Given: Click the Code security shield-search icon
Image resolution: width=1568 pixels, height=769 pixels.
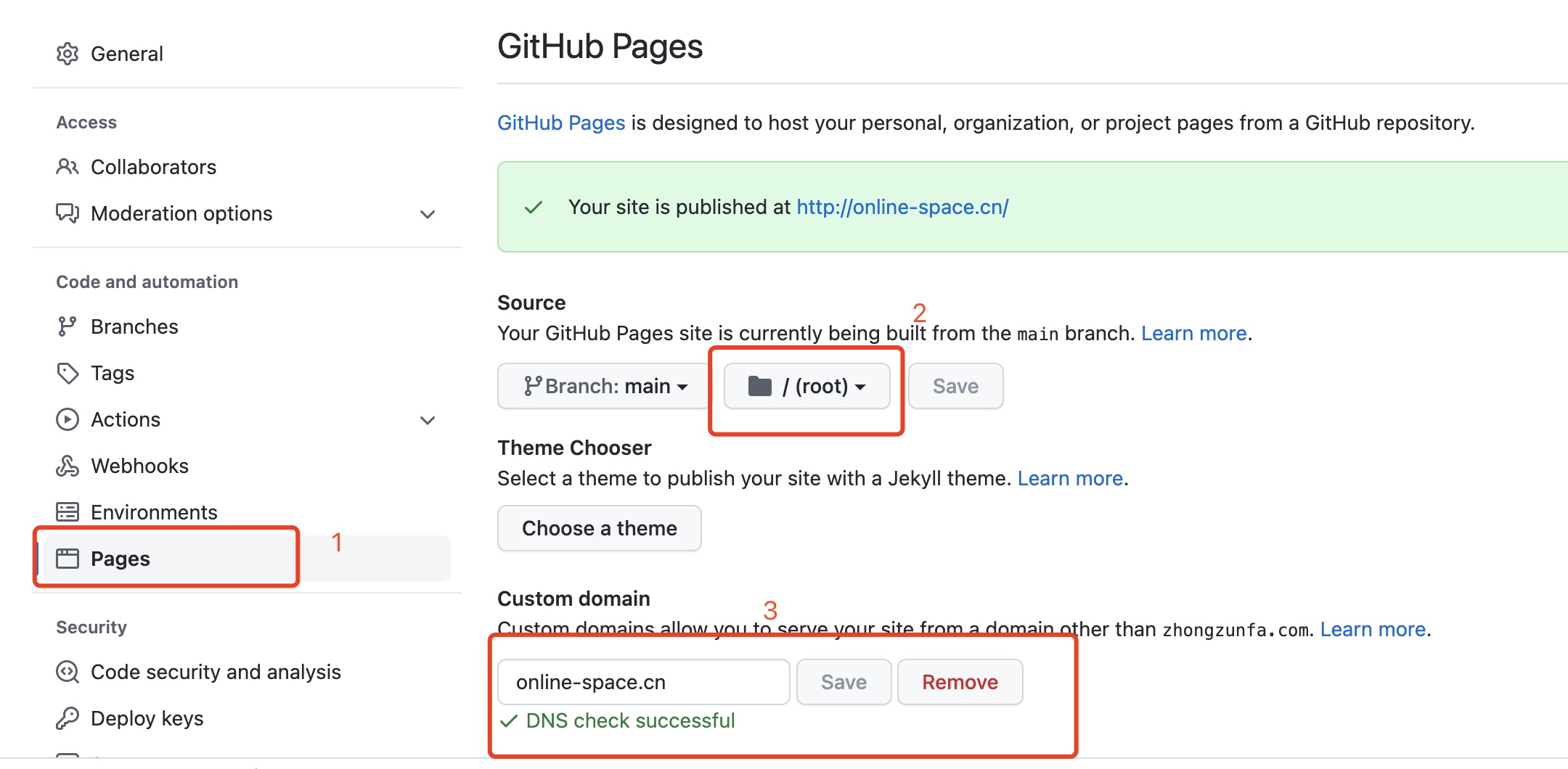Looking at the screenshot, I should click(68, 672).
